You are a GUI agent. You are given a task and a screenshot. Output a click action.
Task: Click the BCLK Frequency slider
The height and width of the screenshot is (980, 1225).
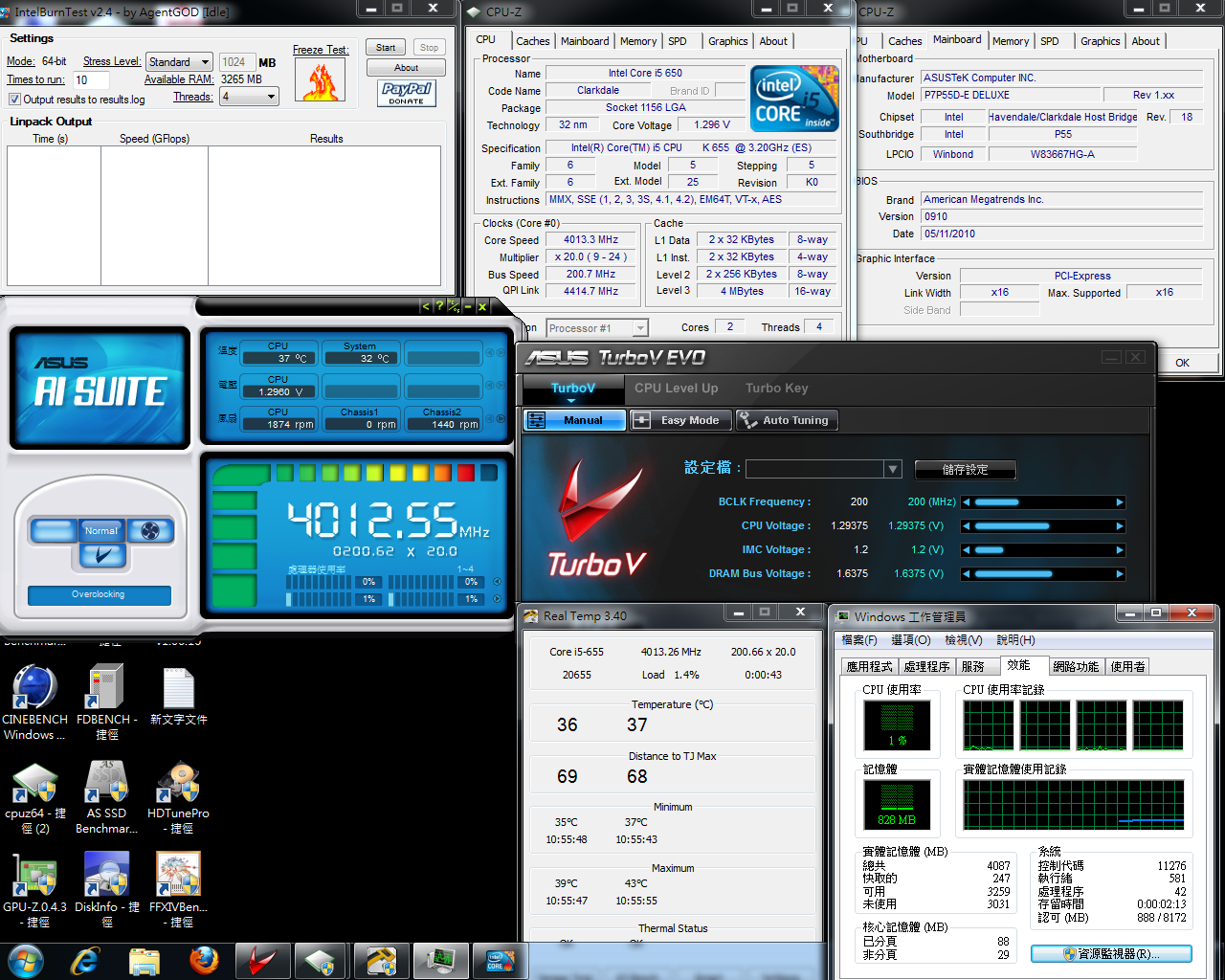click(1043, 502)
